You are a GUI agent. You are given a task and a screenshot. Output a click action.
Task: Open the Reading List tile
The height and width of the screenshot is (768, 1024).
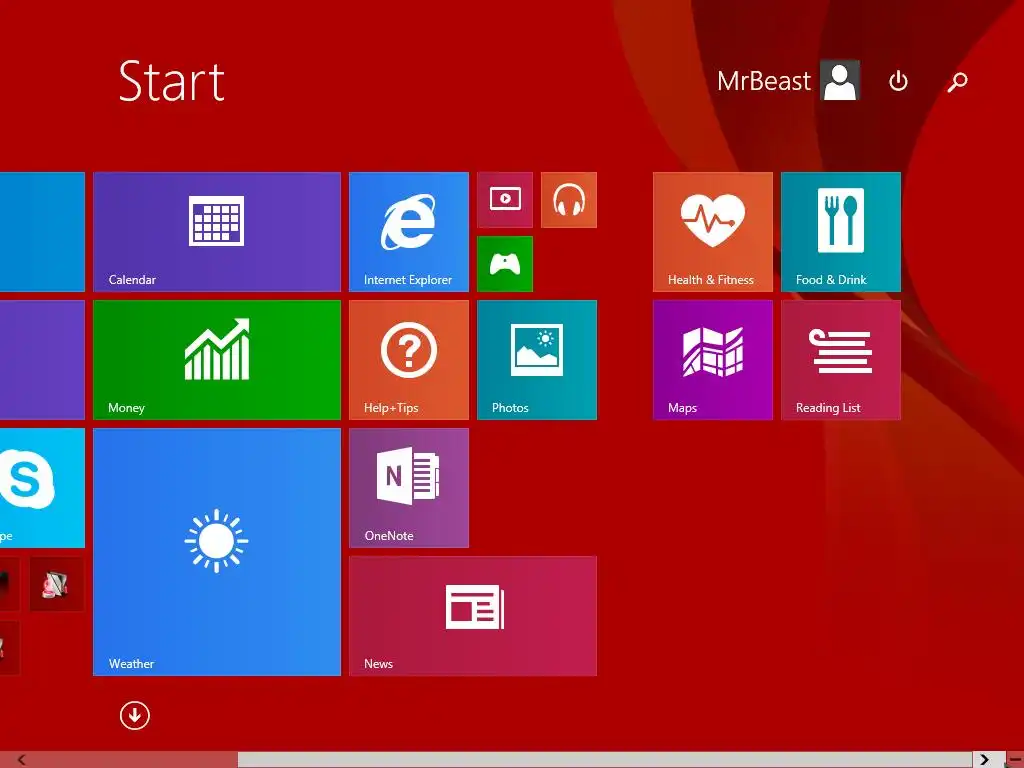coord(840,360)
